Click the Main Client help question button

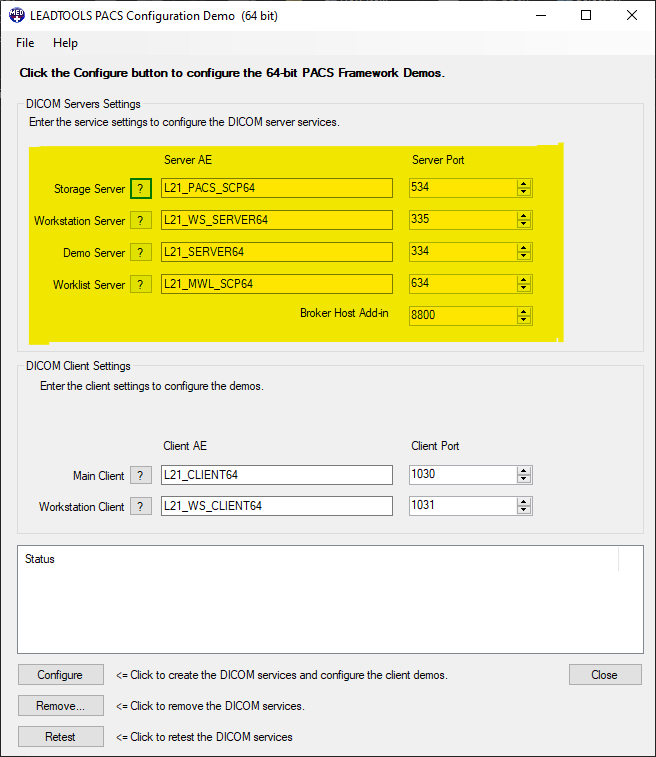[140, 476]
